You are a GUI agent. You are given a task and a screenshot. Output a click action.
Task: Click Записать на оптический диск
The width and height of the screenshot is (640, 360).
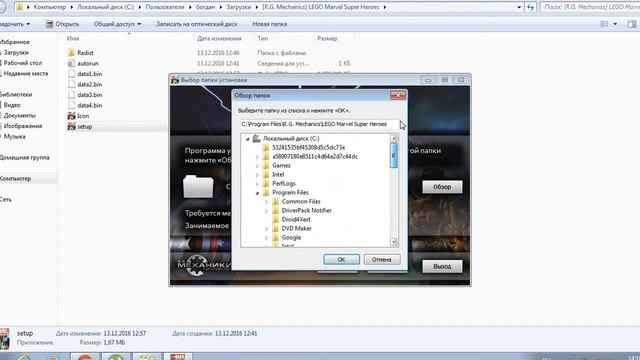(196, 24)
